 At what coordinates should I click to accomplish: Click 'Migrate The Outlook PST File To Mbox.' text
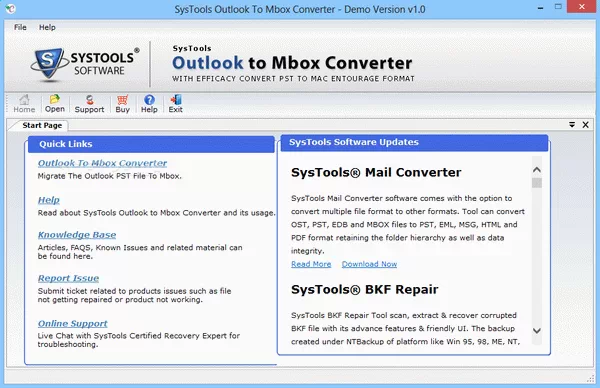109,176
